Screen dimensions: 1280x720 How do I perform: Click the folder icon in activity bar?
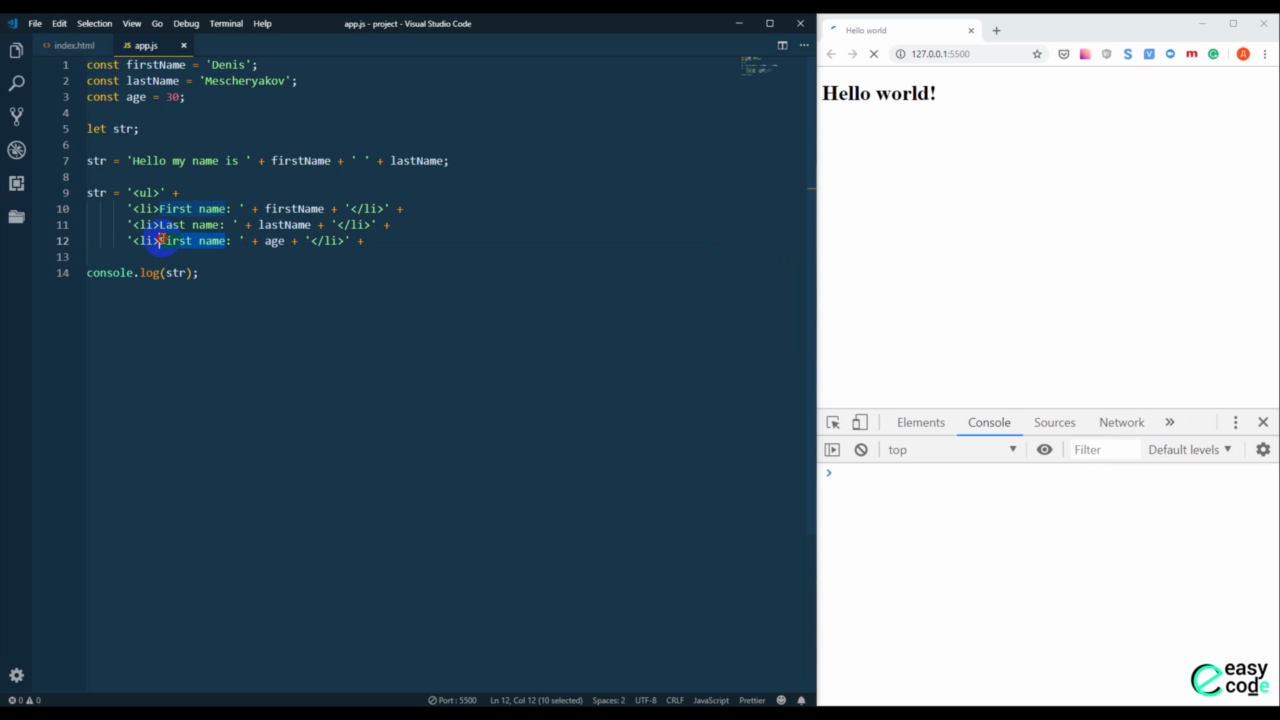16,216
